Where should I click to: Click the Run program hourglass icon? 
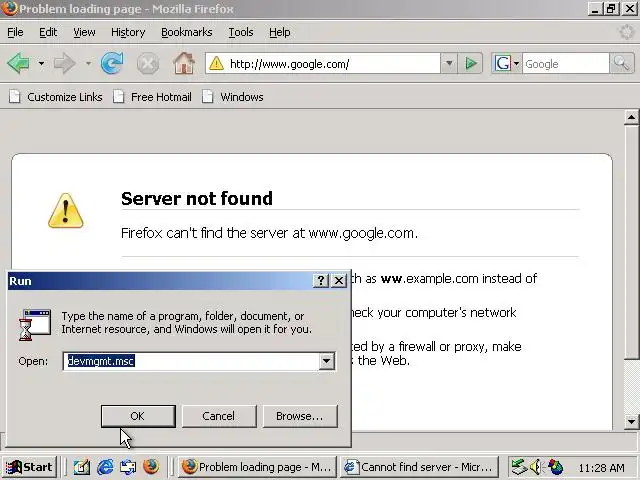click(x=35, y=325)
